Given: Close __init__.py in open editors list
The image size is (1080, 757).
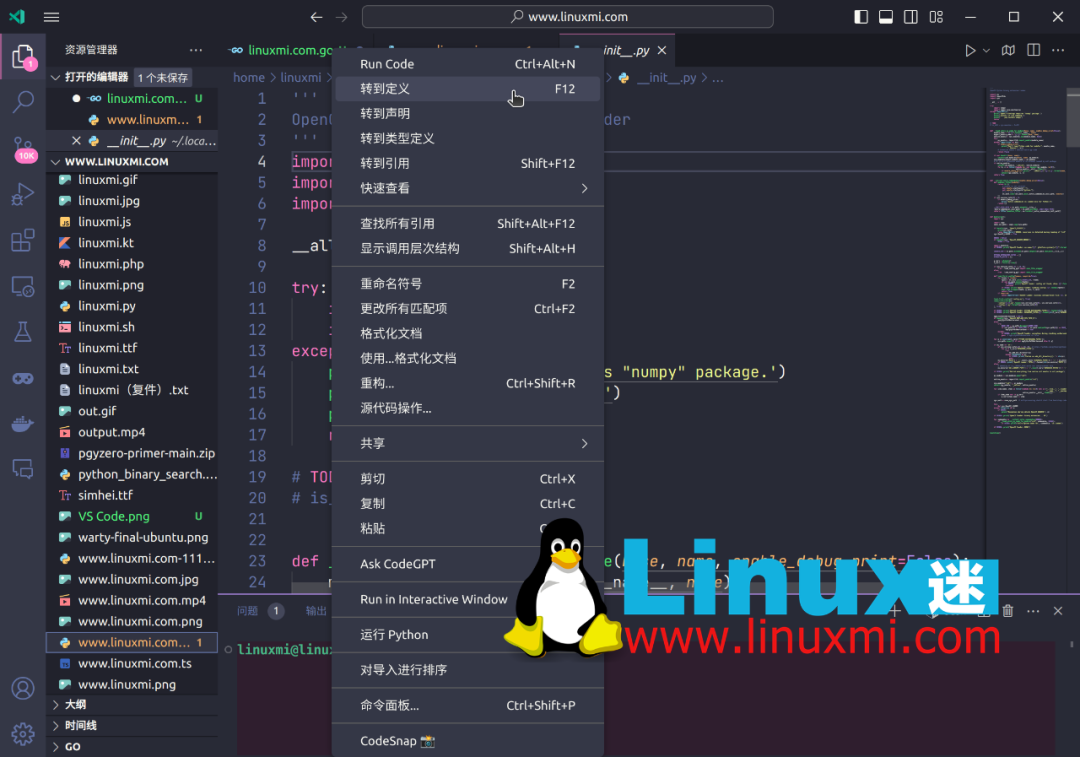Looking at the screenshot, I should (x=76, y=141).
